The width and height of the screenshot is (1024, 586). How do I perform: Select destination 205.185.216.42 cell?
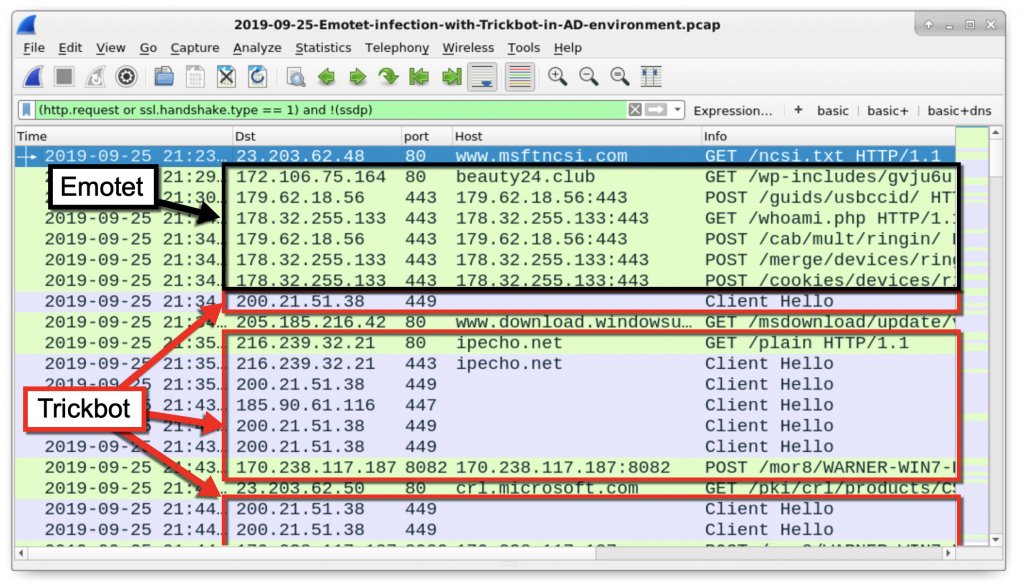pos(311,322)
